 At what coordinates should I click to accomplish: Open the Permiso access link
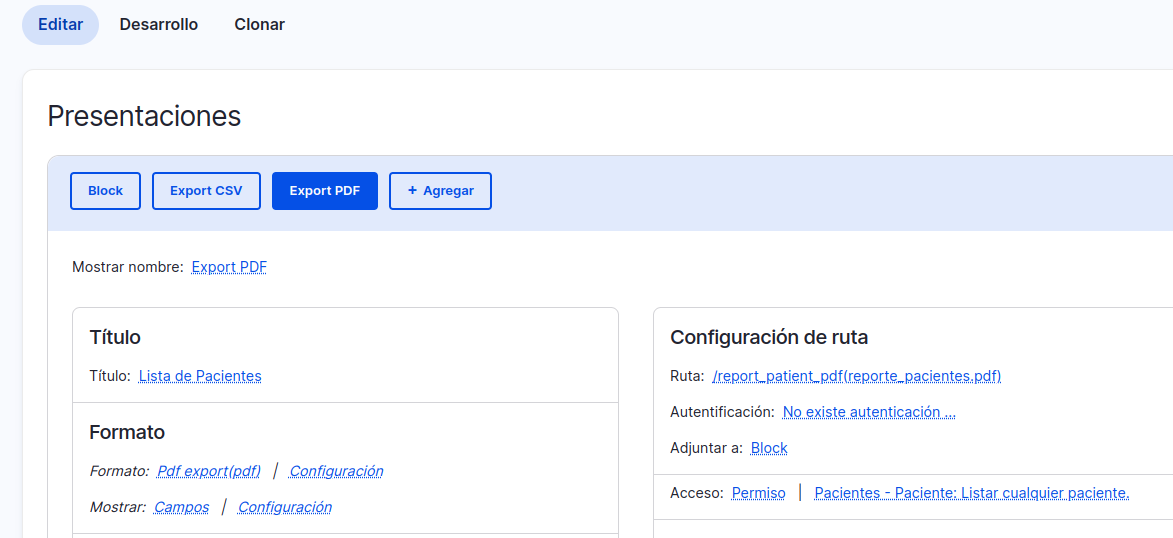759,492
